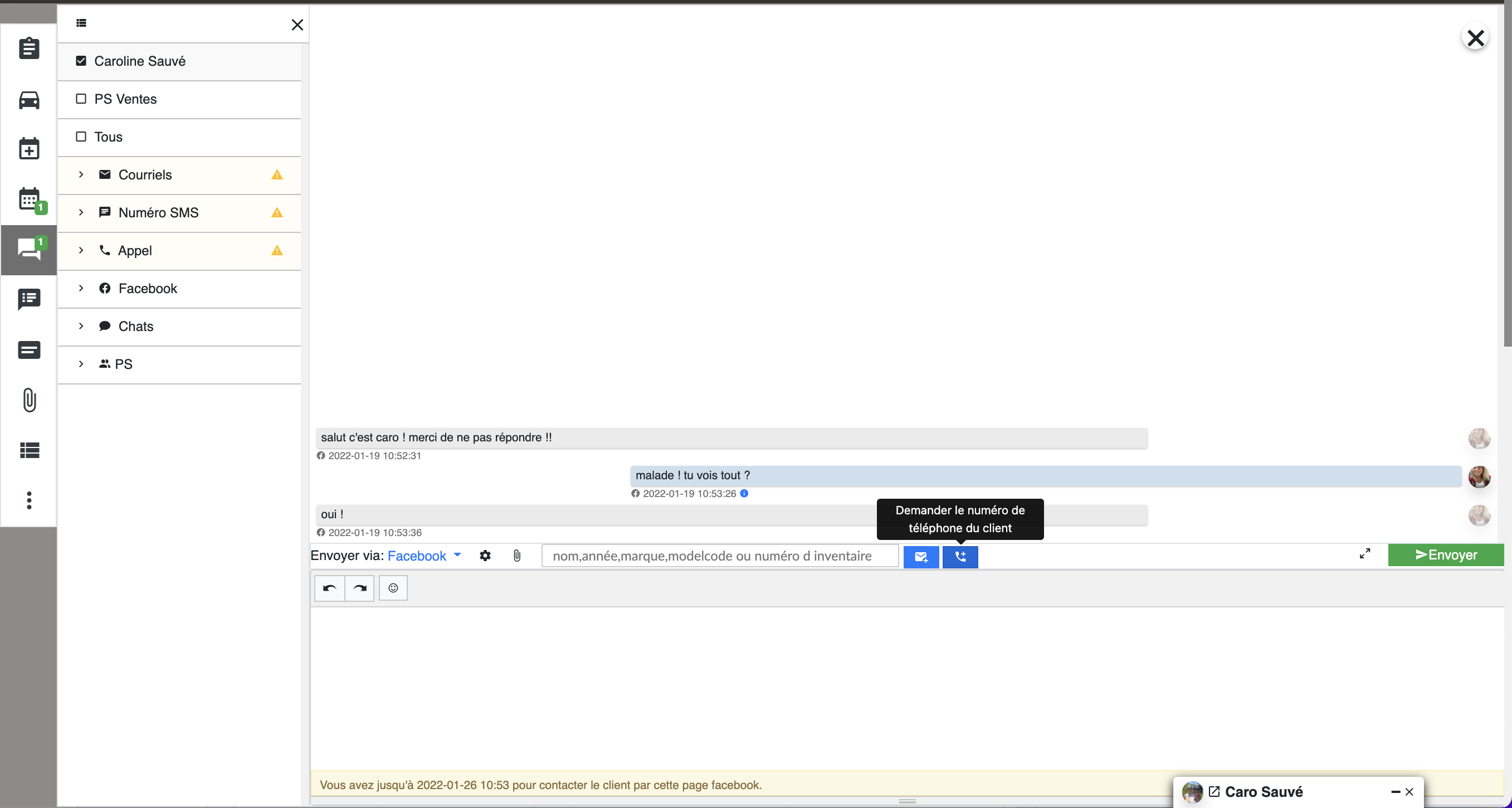Close the Caro Sauvé chat popup
This screenshot has width=1512, height=808.
click(1409, 792)
